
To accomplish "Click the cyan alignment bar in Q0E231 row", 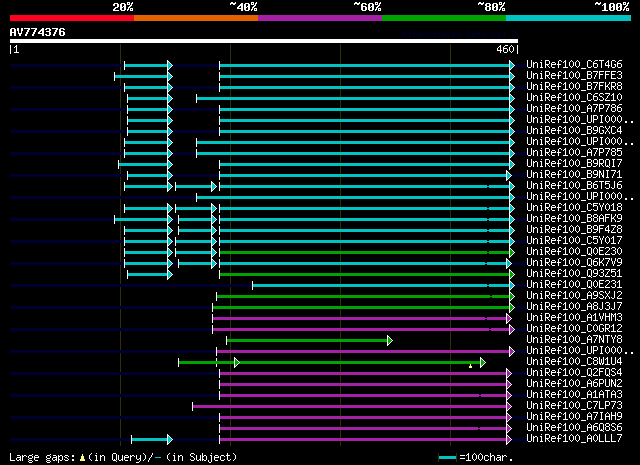I will tap(383, 285).
